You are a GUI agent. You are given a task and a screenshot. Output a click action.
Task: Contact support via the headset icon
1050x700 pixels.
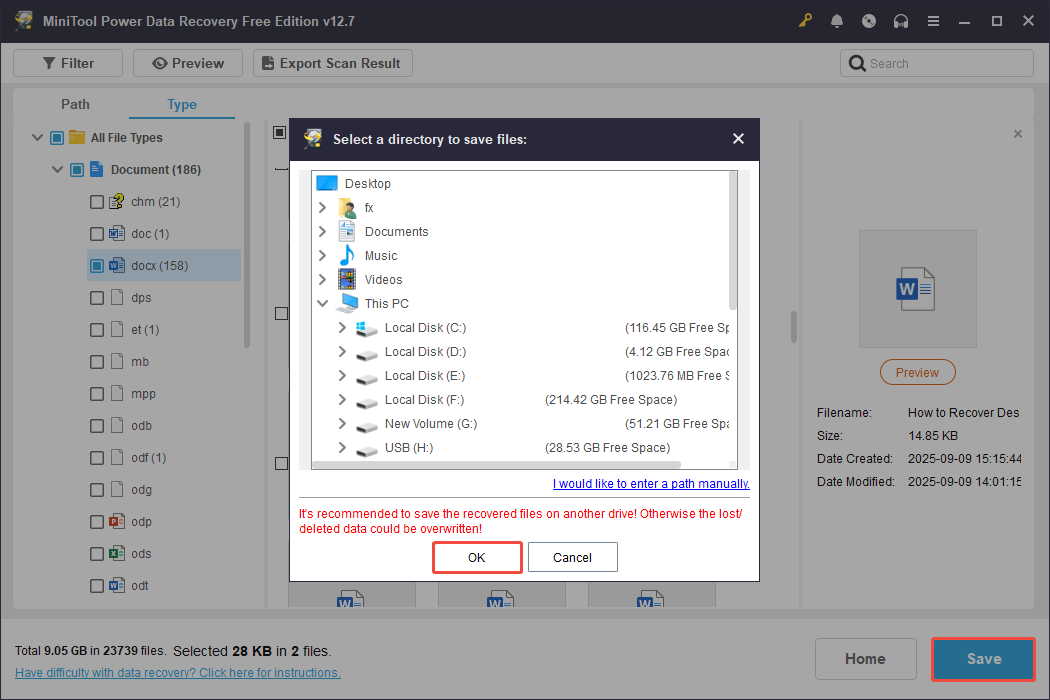tap(901, 20)
